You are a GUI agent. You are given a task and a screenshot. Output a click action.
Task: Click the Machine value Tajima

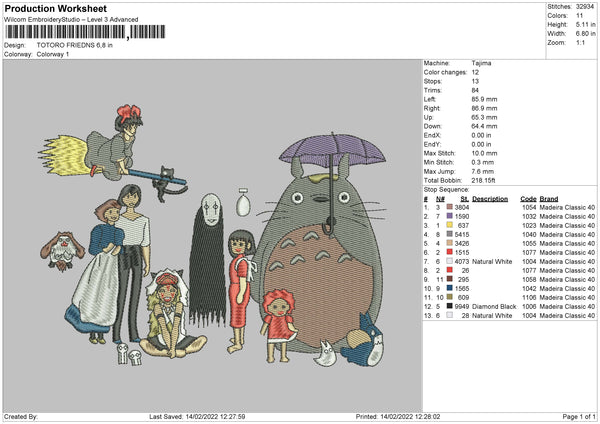[x=481, y=63]
